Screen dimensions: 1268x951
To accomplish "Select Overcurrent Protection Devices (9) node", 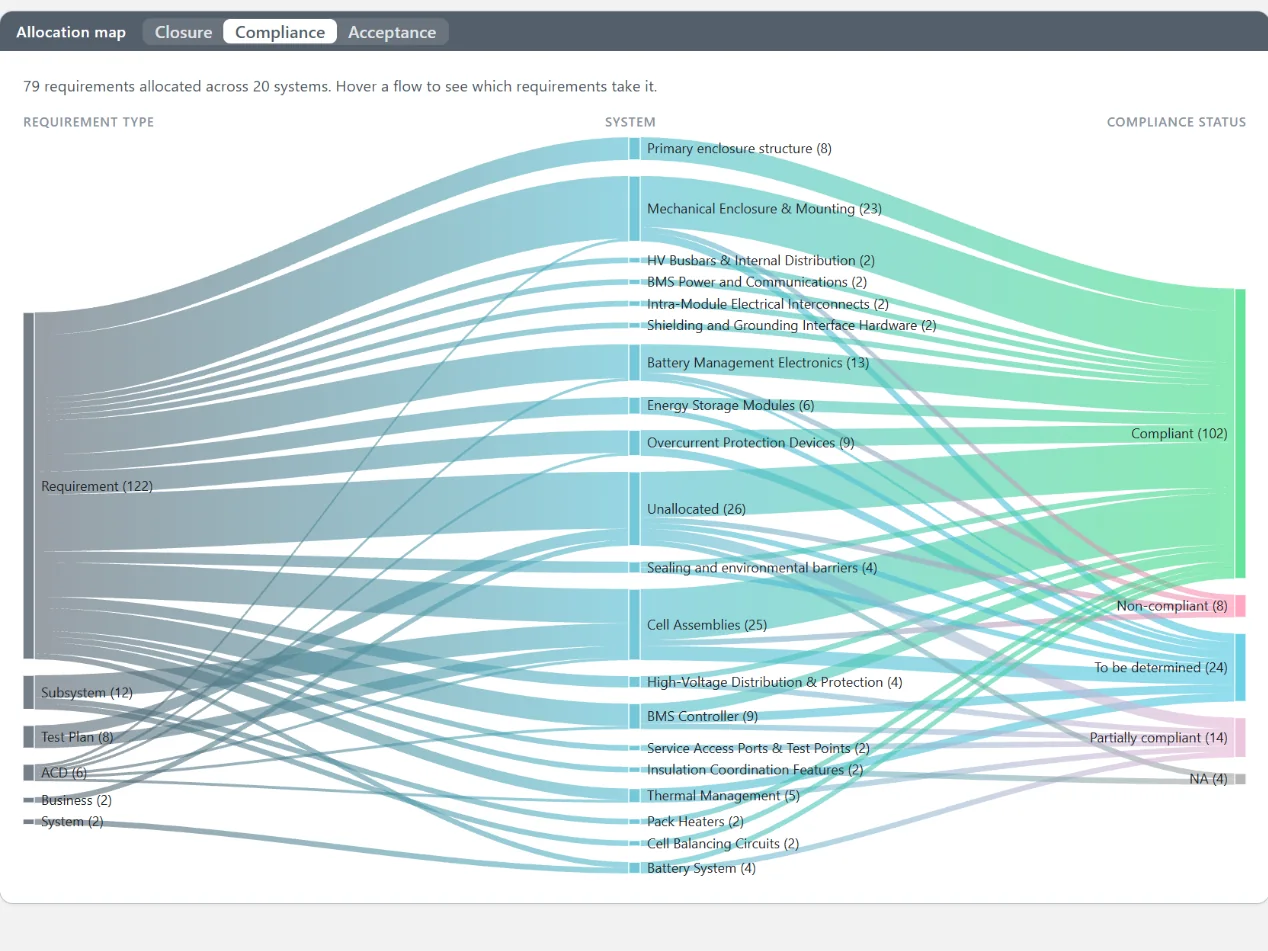I will tap(751, 443).
